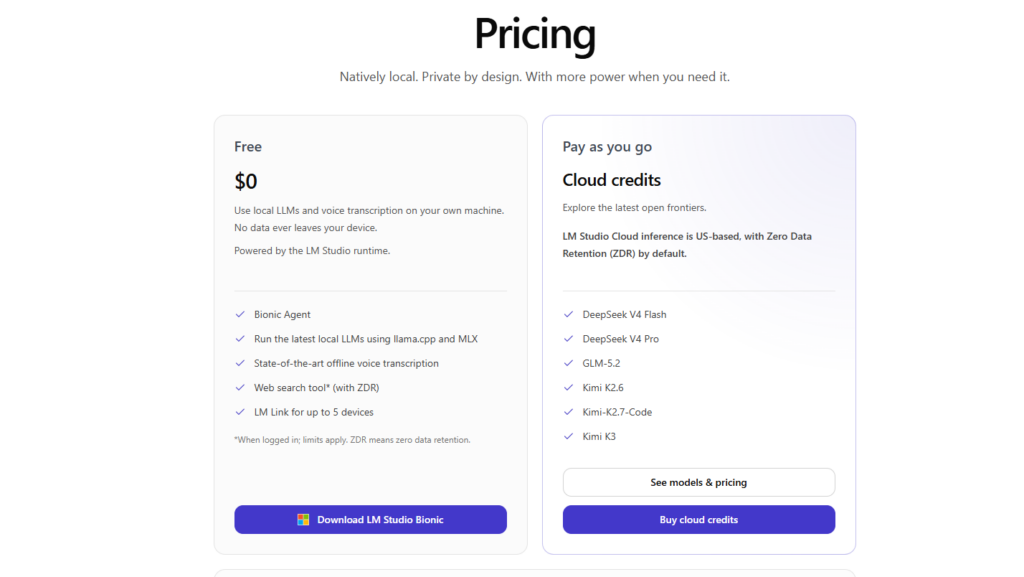The width and height of the screenshot is (1024, 577).
Task: Click the checkmark next to GLM-5.2
Action: [568, 364]
